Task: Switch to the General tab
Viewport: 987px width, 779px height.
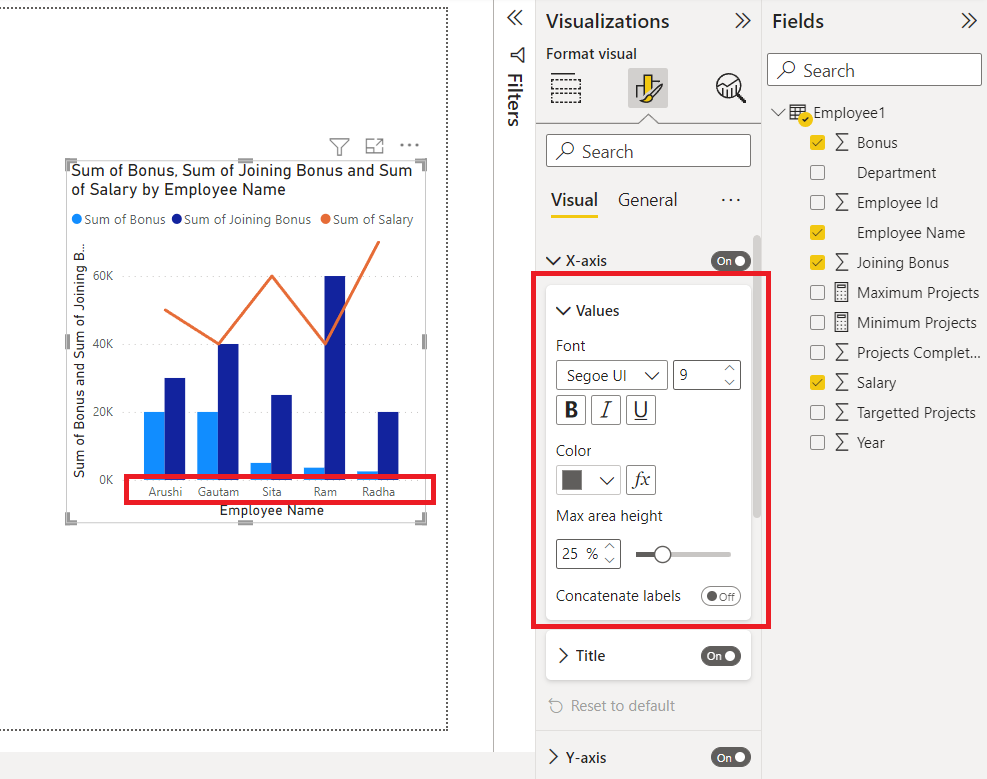Action: tap(647, 200)
